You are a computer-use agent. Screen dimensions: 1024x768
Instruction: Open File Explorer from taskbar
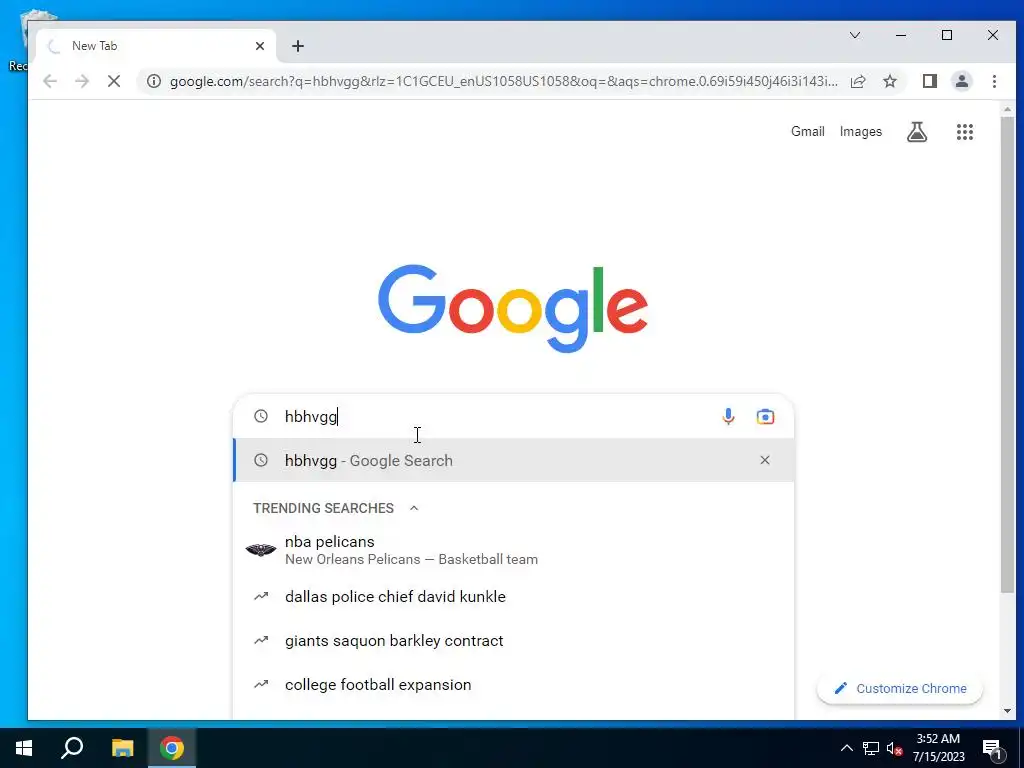click(x=122, y=748)
